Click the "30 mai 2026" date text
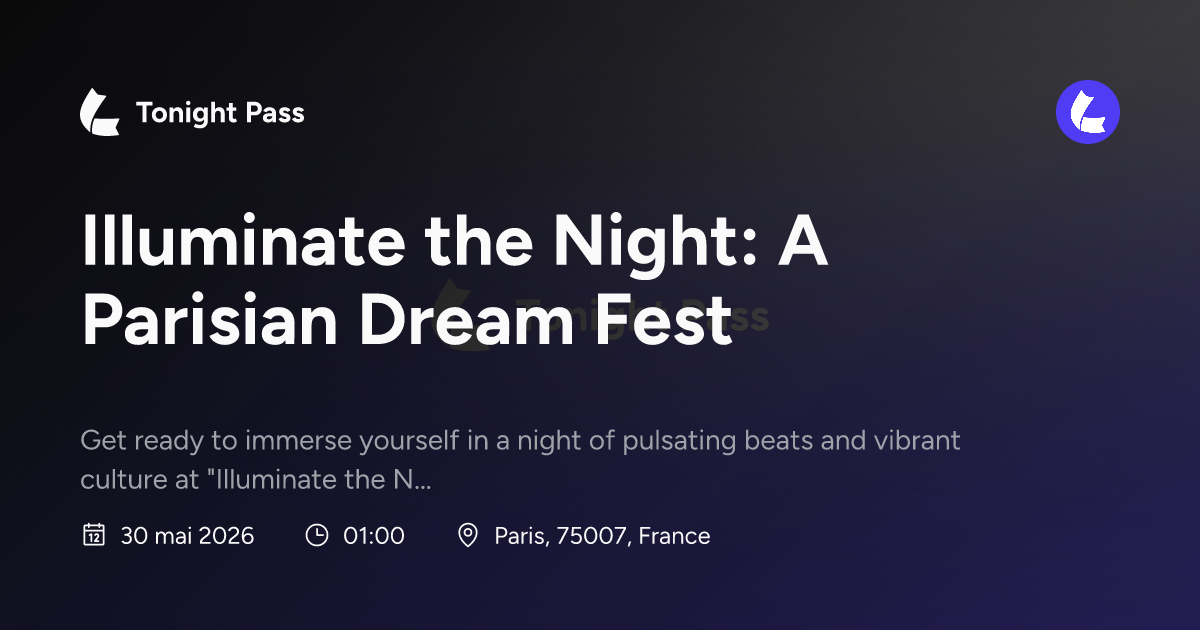Viewport: 1200px width, 630px height. [187, 536]
